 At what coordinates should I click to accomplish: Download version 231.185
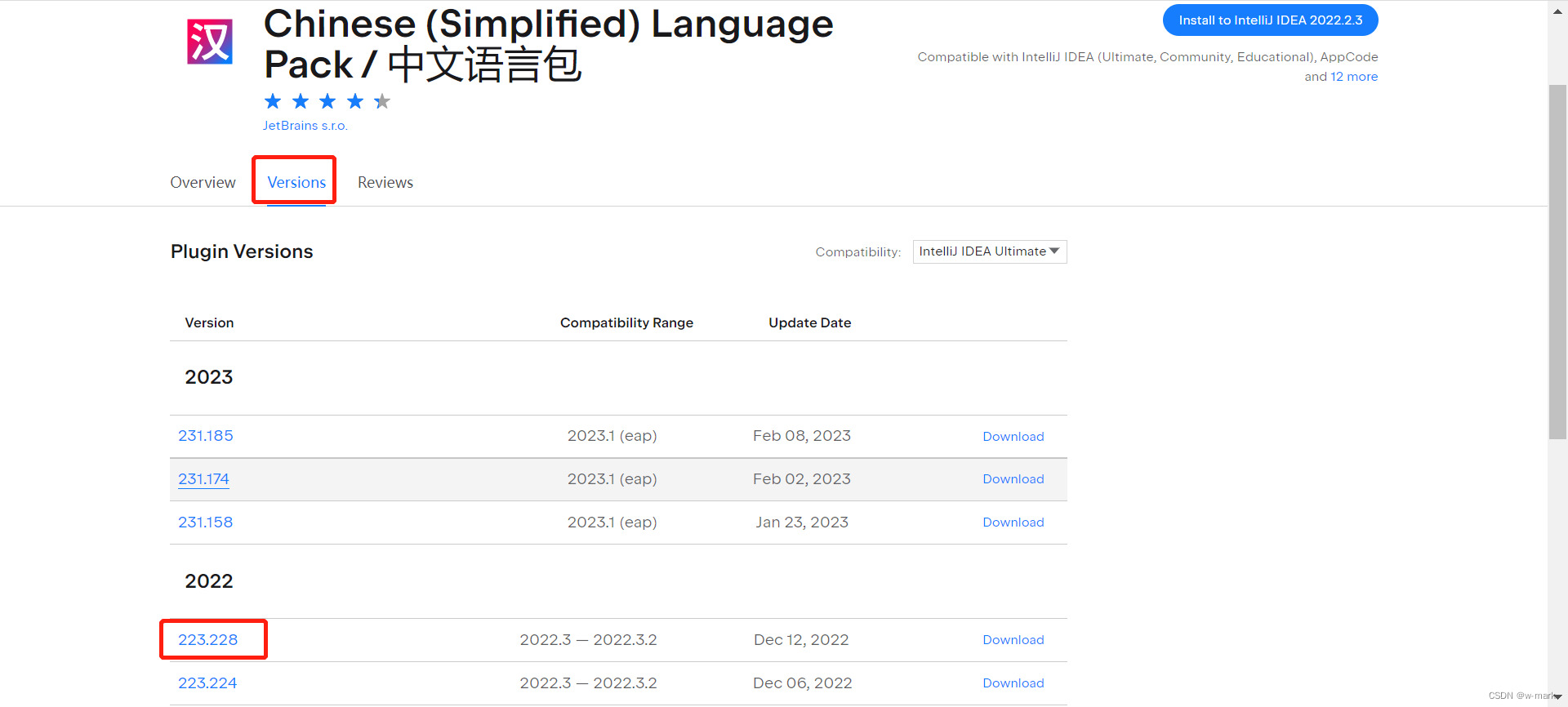click(x=1013, y=437)
